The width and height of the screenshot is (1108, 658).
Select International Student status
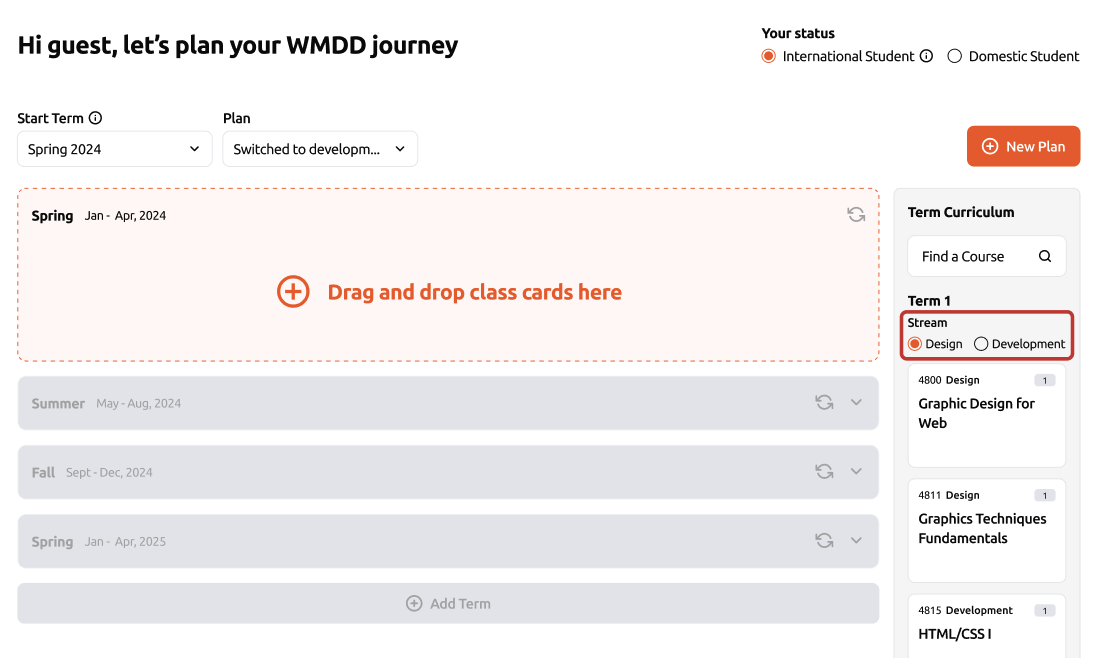(768, 56)
